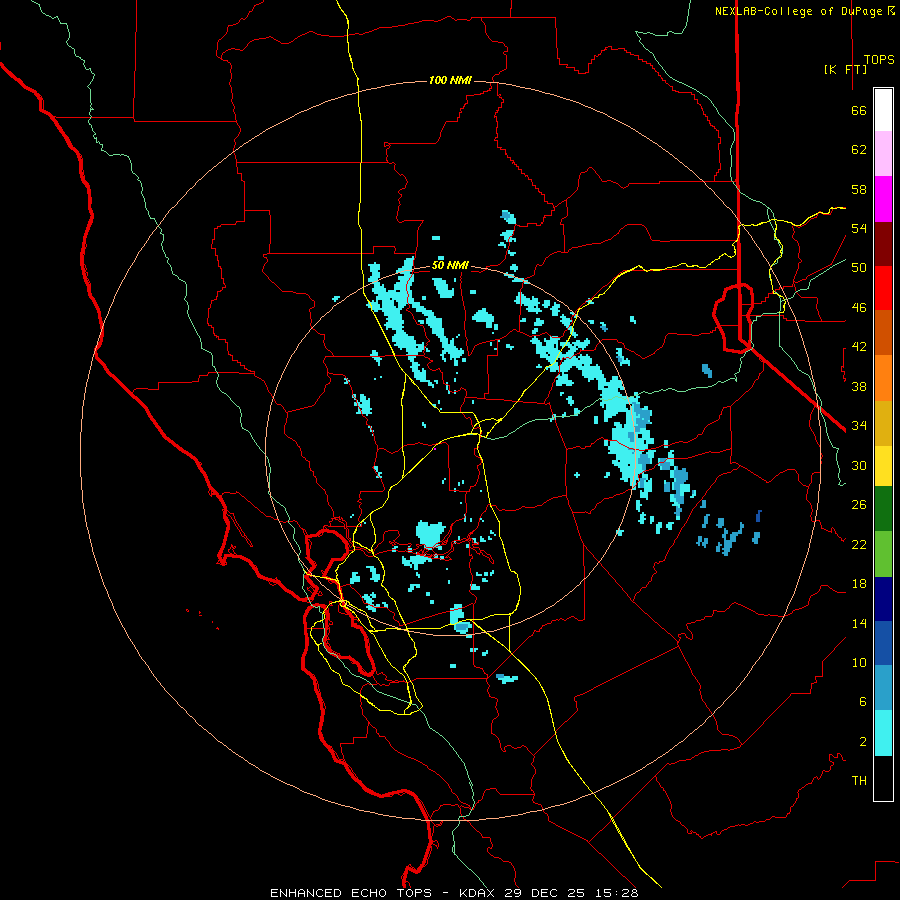The height and width of the screenshot is (900, 900).
Task: Click the "30" legend value
Action: [x=859, y=465]
